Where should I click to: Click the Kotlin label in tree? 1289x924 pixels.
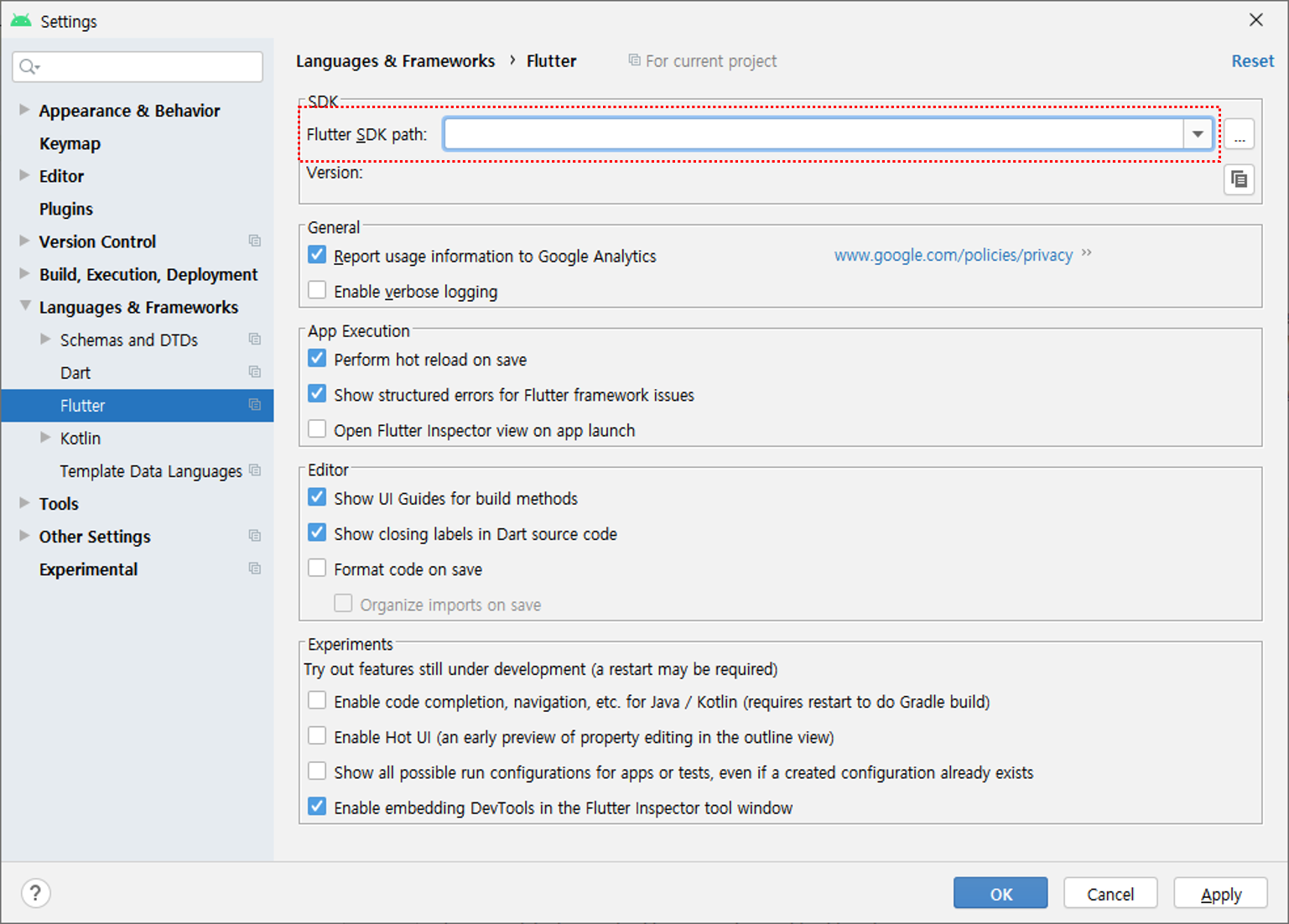(81, 439)
